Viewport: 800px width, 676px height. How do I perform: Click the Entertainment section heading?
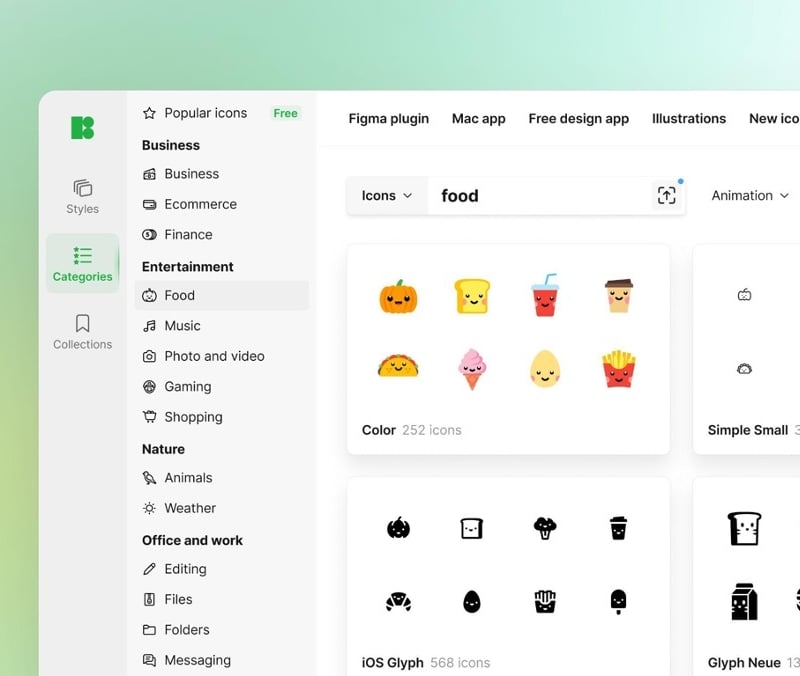click(x=188, y=267)
